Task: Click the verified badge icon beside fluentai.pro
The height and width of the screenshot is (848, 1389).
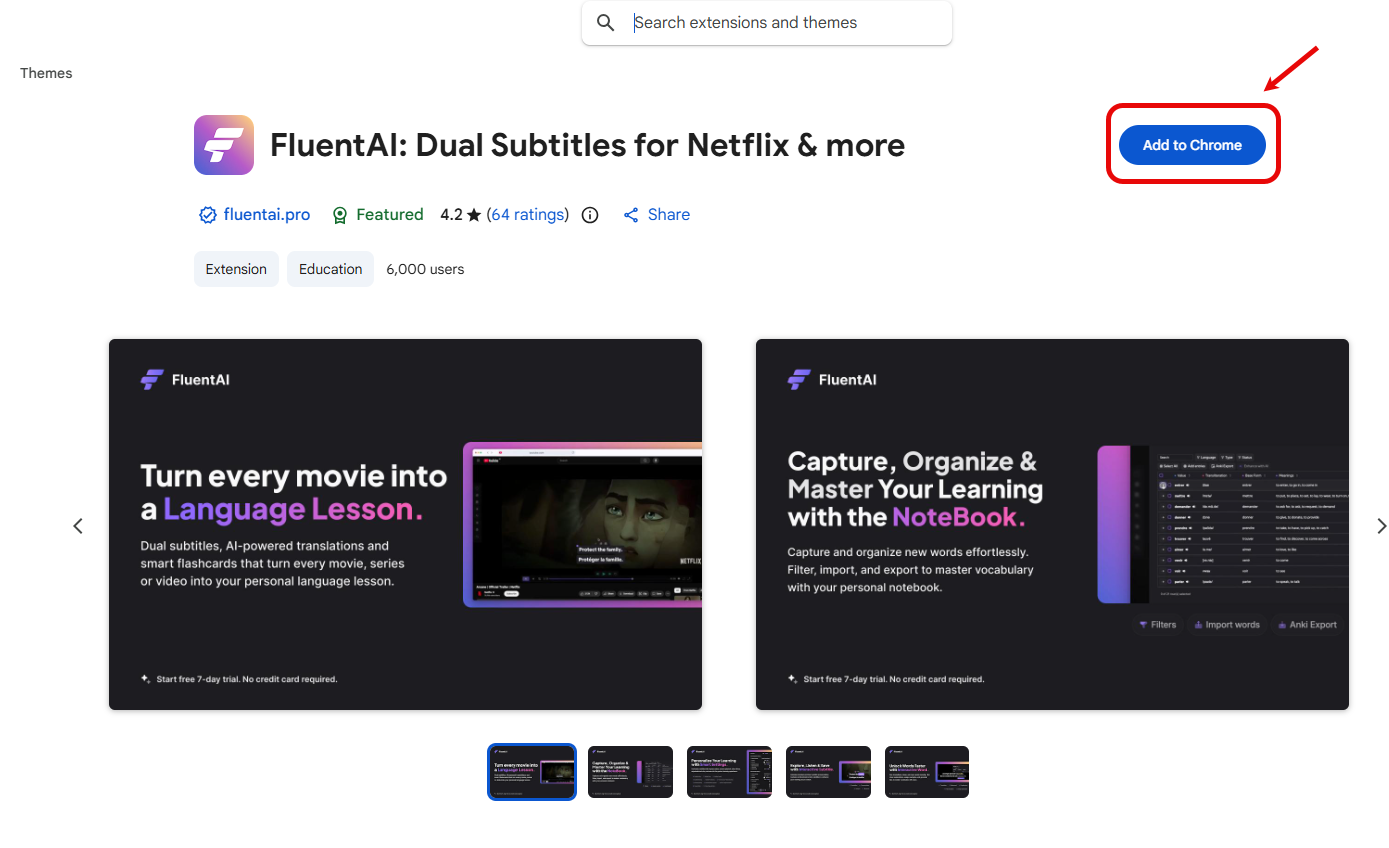Action: point(208,215)
